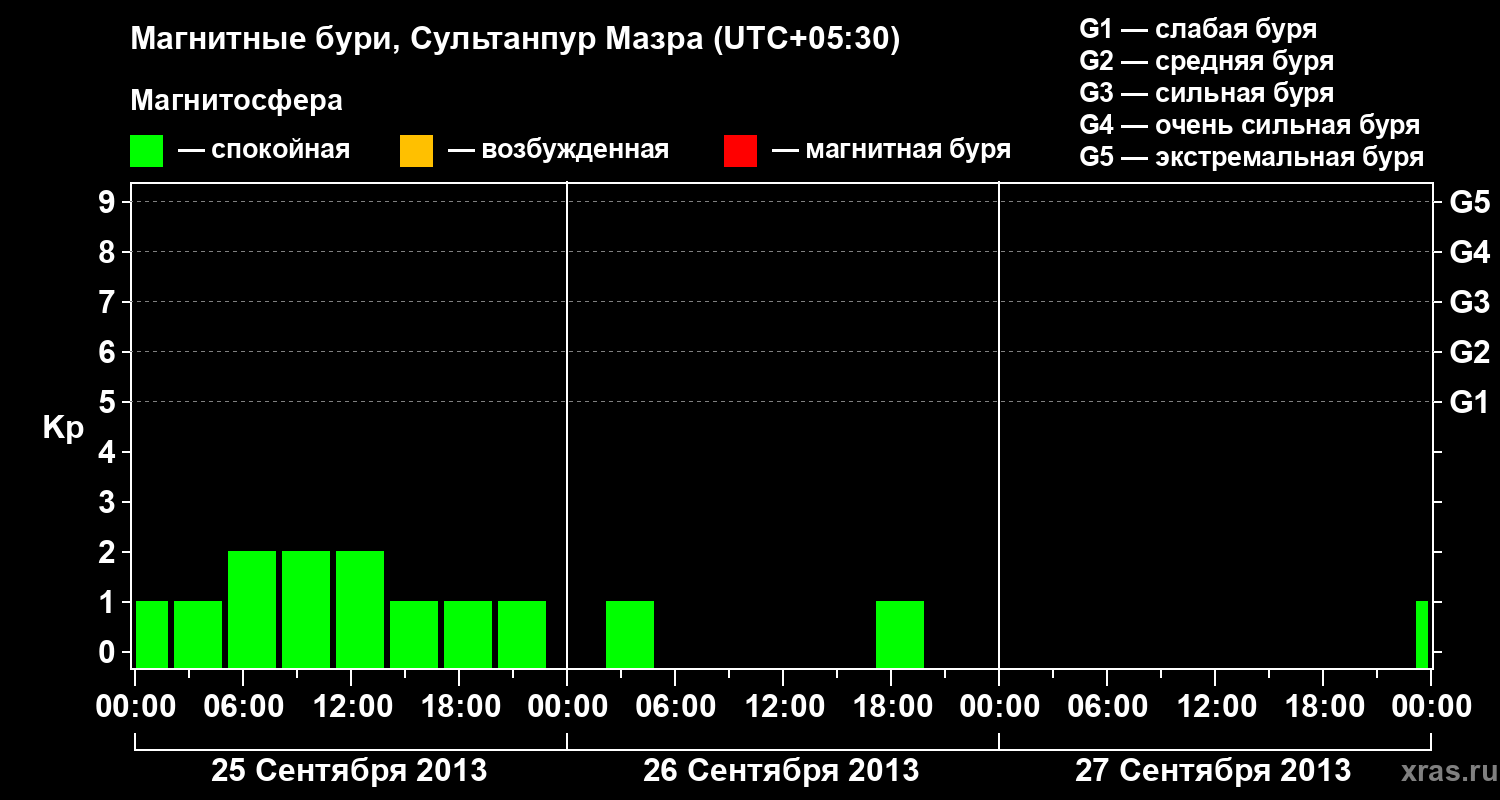Click the 'Магнитосфера' heading
This screenshot has height=800, width=1500.
click(237, 100)
